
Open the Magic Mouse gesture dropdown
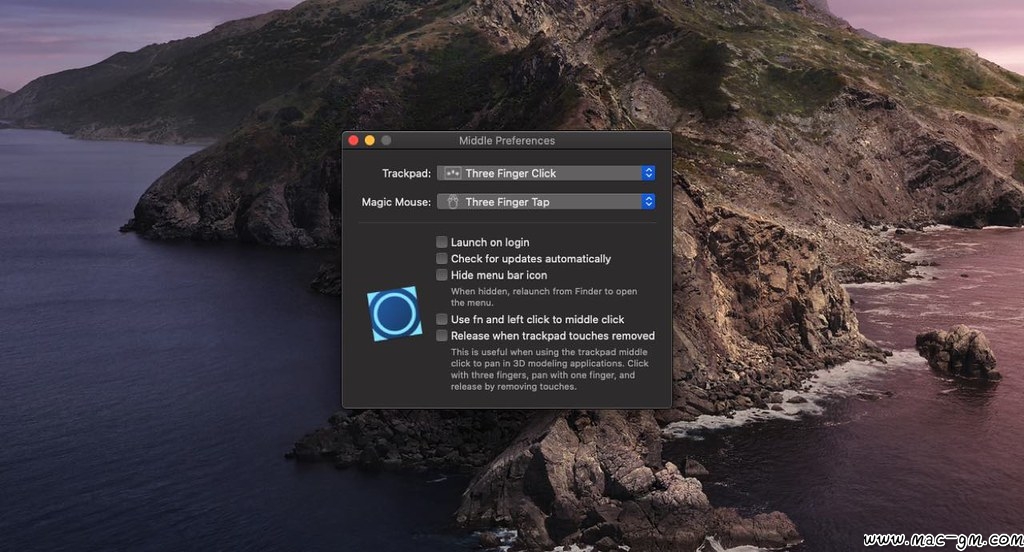pos(546,202)
